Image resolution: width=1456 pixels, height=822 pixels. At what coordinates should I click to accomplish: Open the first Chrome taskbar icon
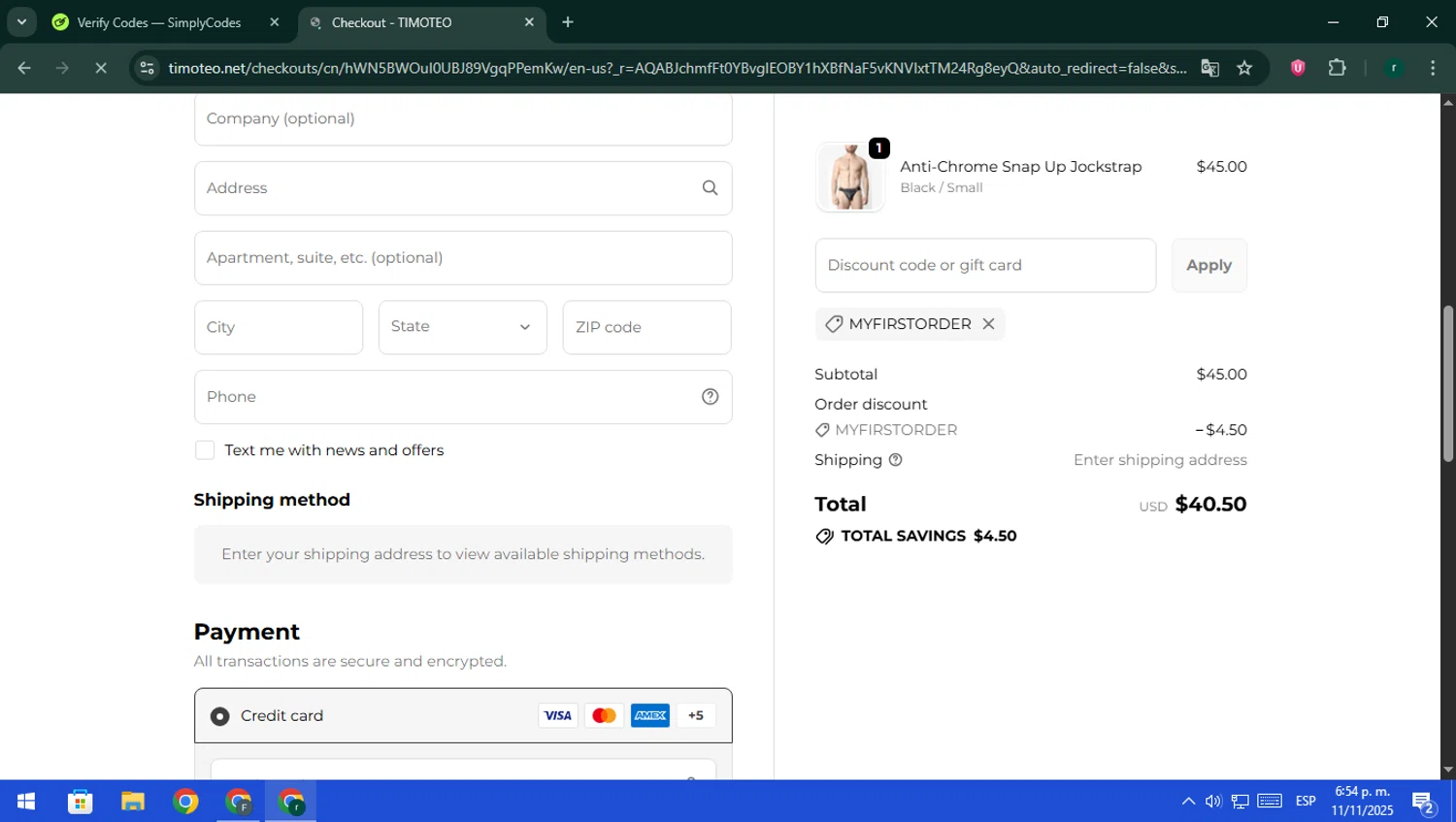pyautogui.click(x=185, y=802)
